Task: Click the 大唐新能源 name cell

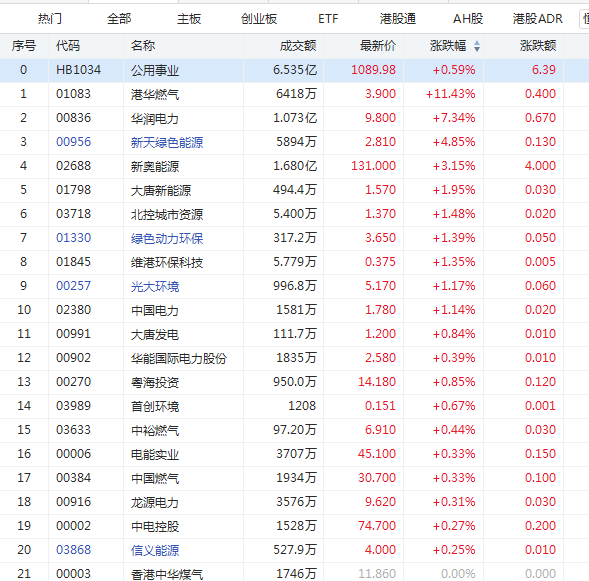Action: point(161,190)
